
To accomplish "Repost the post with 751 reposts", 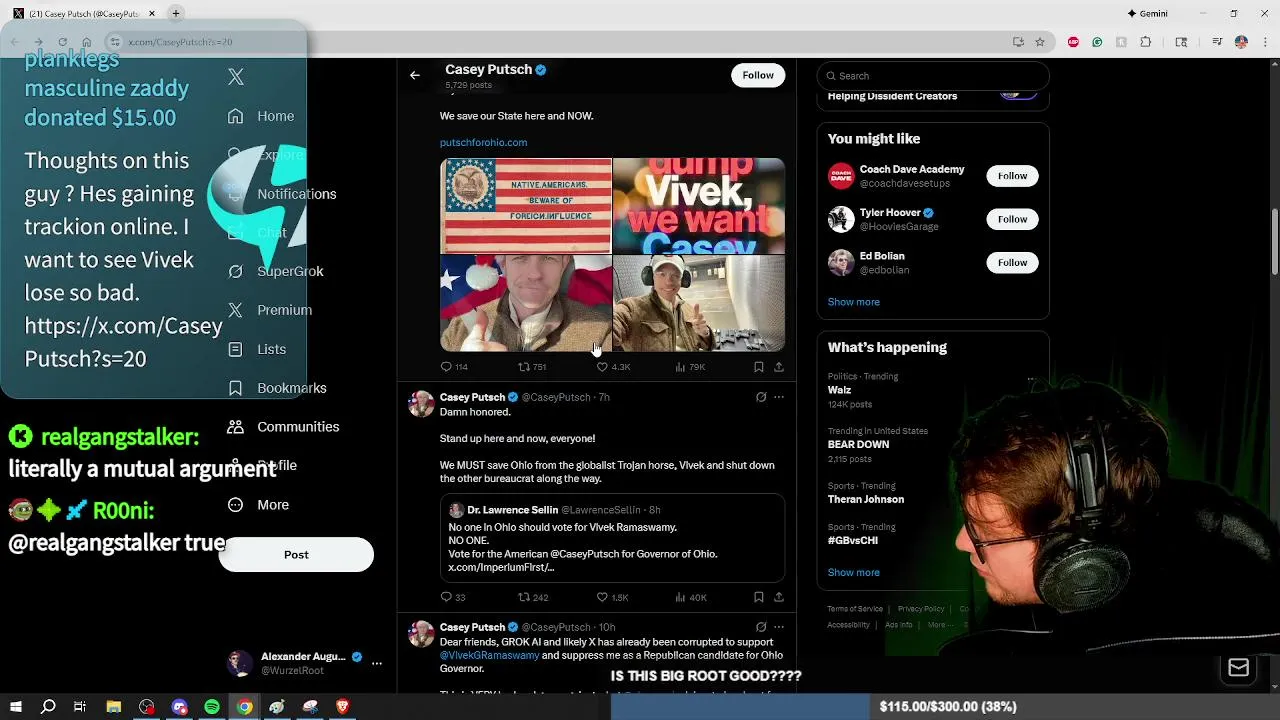I will (532, 367).
